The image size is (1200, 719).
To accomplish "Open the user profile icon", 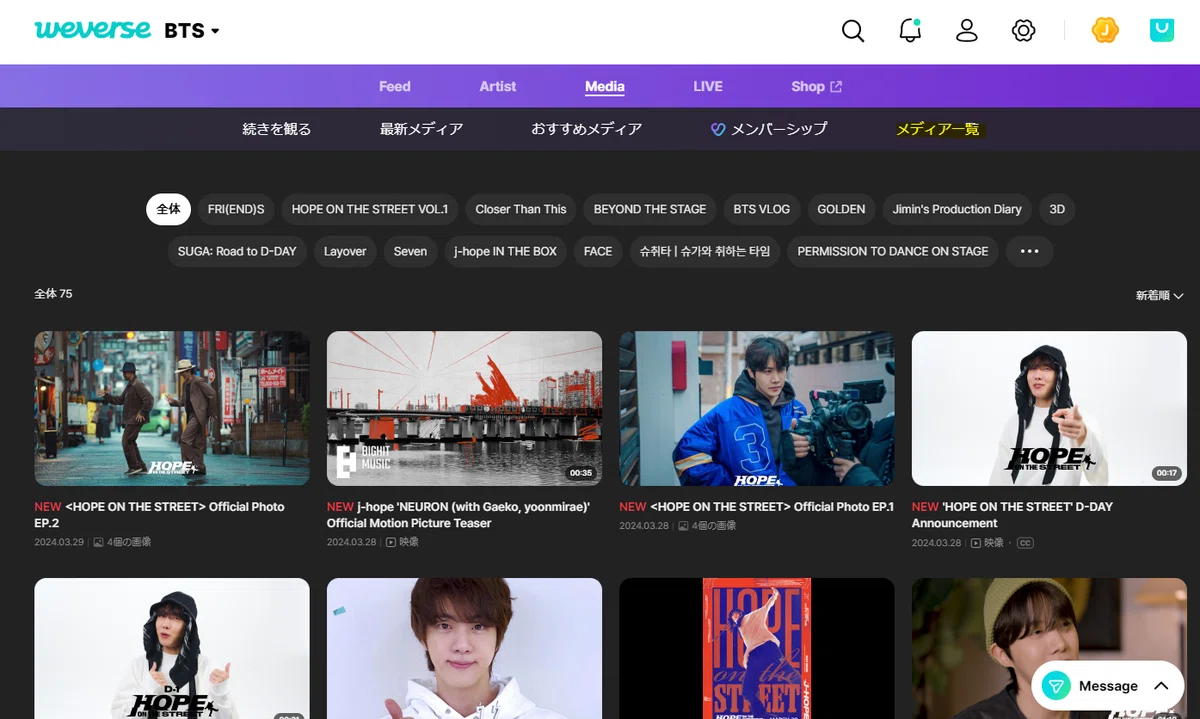I will pyautogui.click(x=966, y=31).
